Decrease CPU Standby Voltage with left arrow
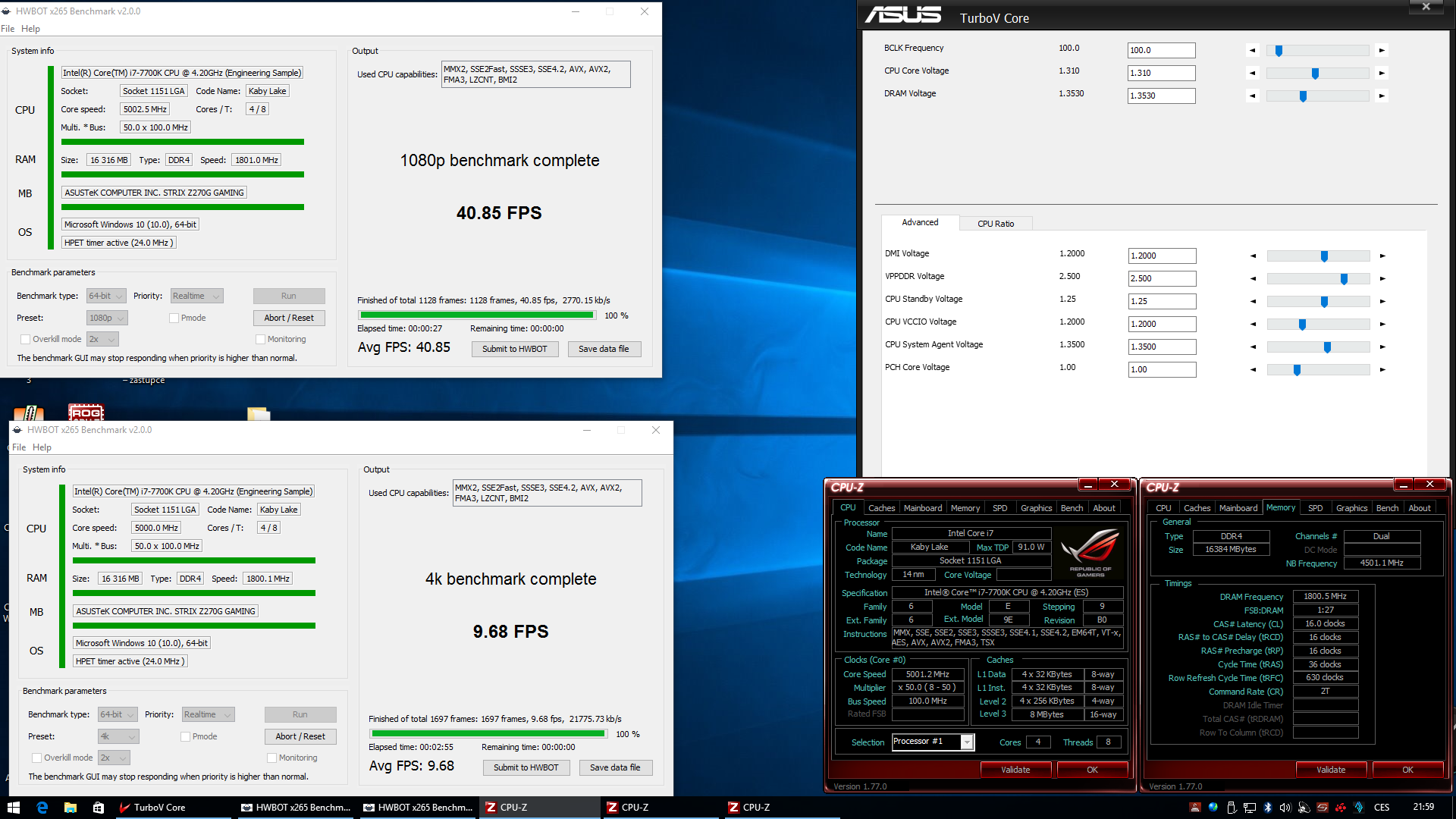1456x819 pixels. point(1254,302)
